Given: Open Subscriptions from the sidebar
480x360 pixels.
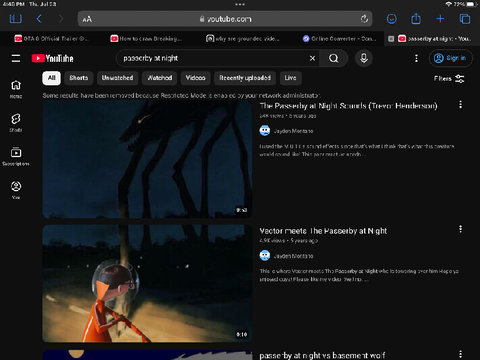Looking at the screenshot, I should (x=16, y=156).
